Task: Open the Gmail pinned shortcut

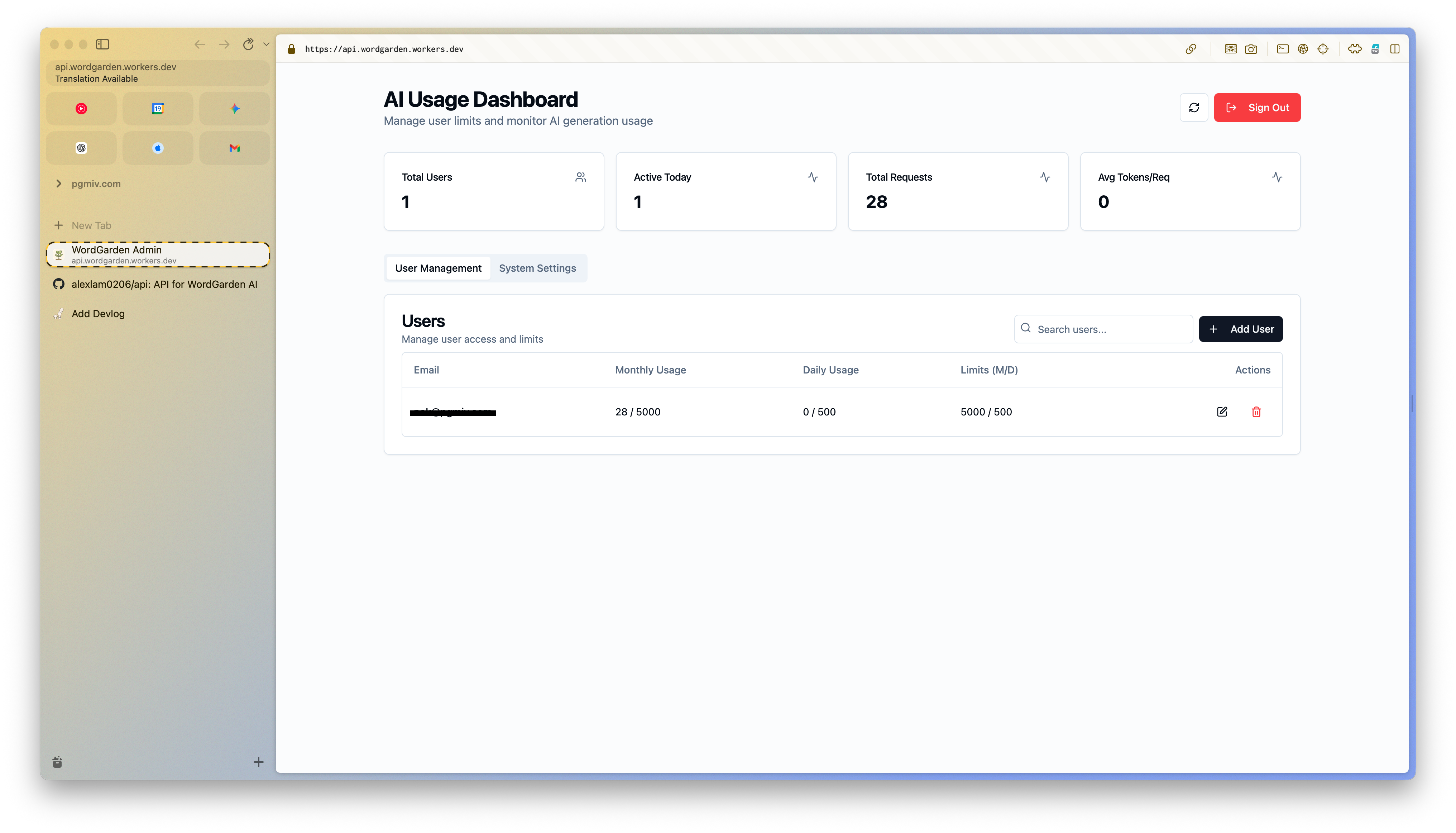Action: click(x=234, y=148)
